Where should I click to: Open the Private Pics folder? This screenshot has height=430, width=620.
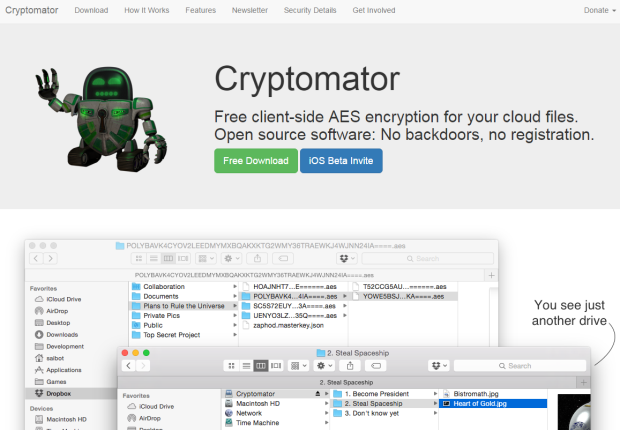click(184, 316)
